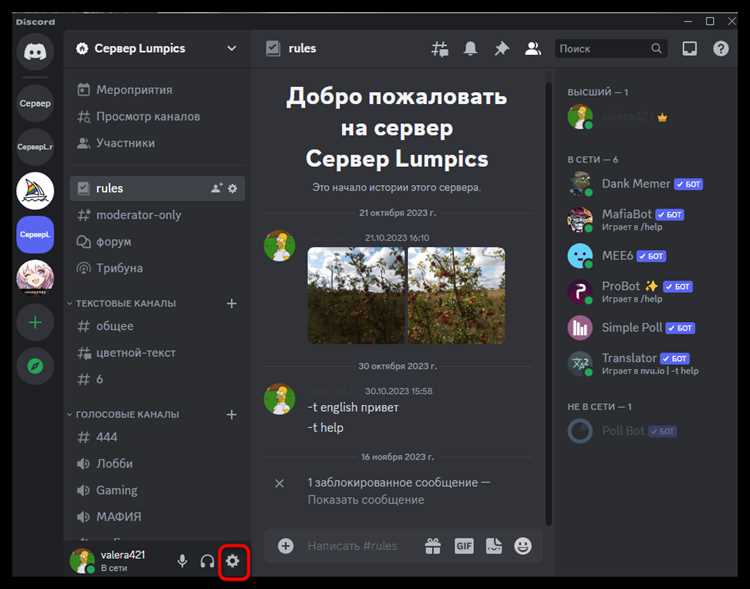Open the Сервер Lumpics server dropdown menu
The image size is (750, 589).
tap(157, 48)
